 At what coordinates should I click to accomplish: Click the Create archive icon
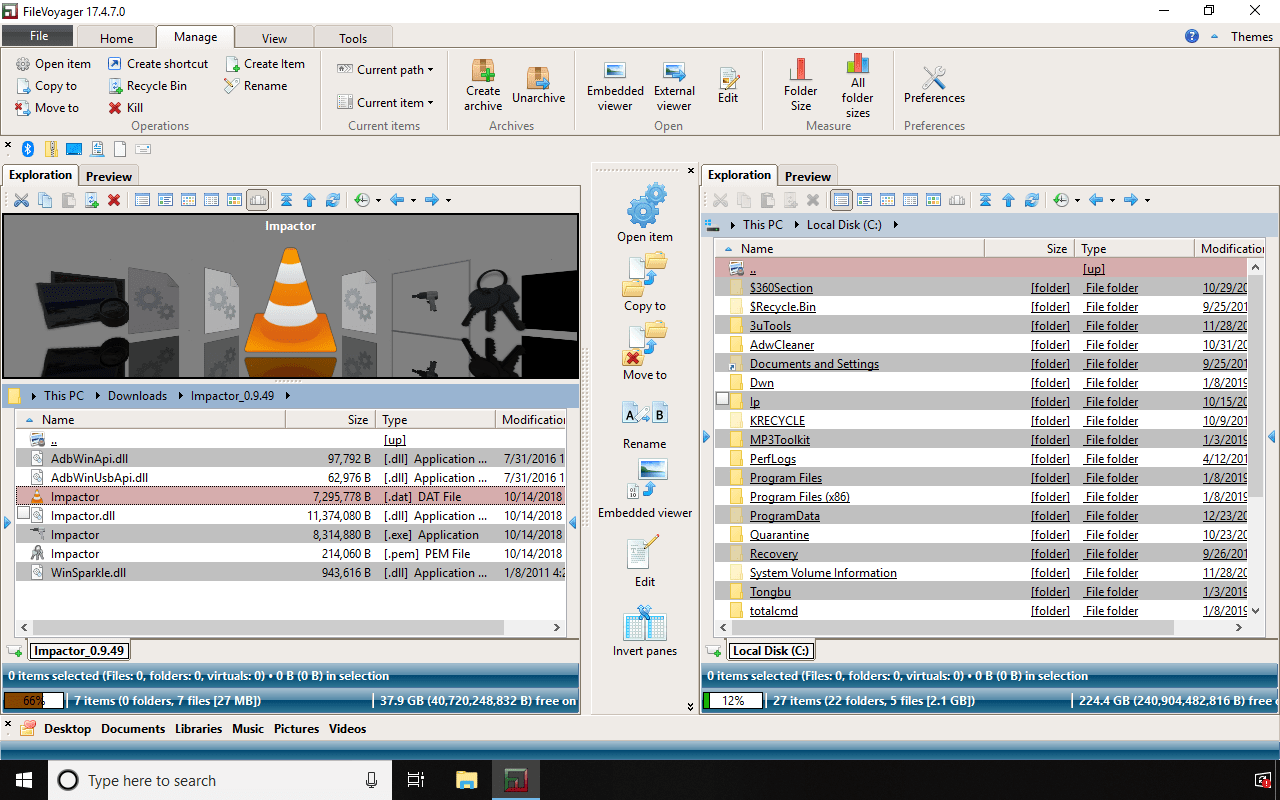(x=483, y=84)
